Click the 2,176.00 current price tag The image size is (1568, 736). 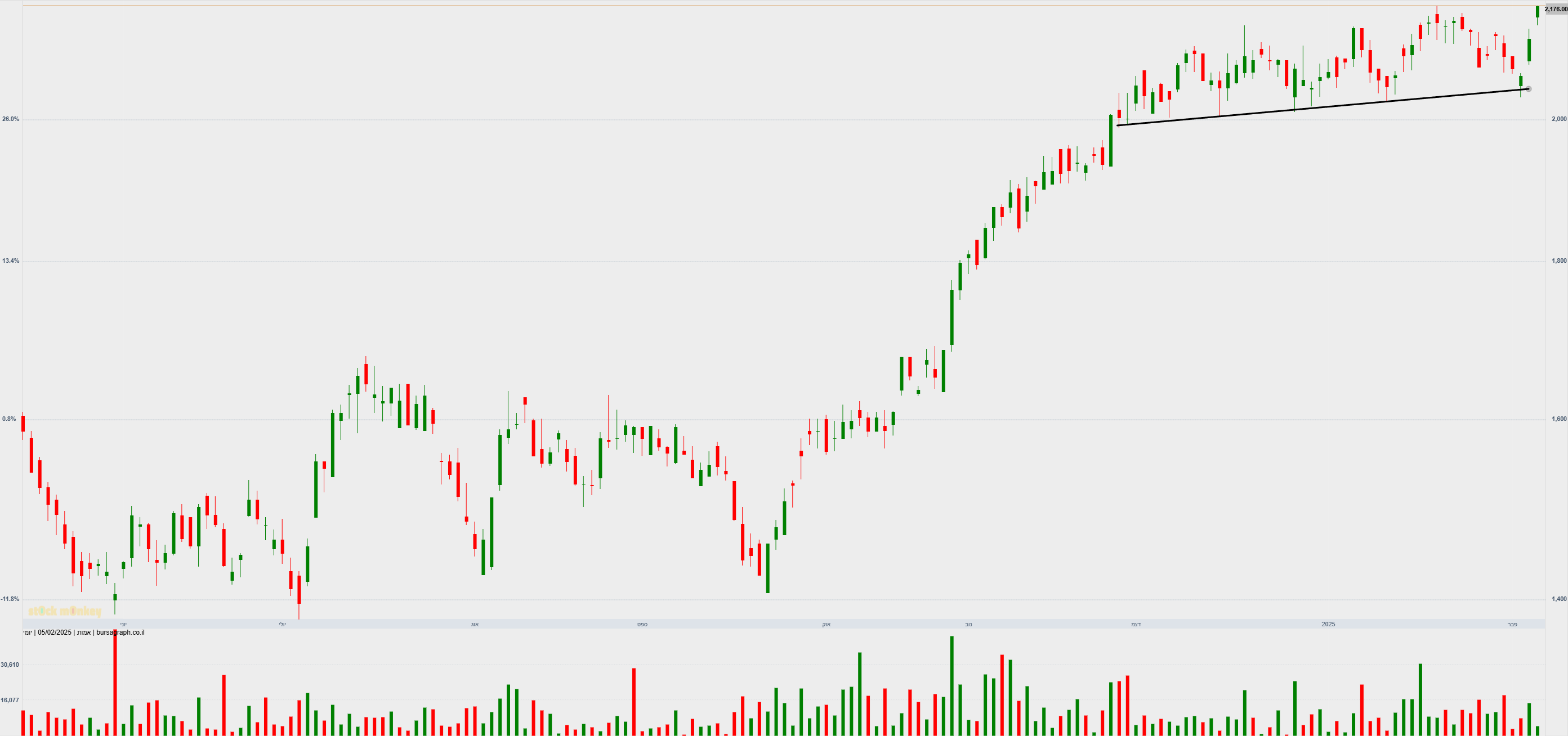click(1556, 9)
